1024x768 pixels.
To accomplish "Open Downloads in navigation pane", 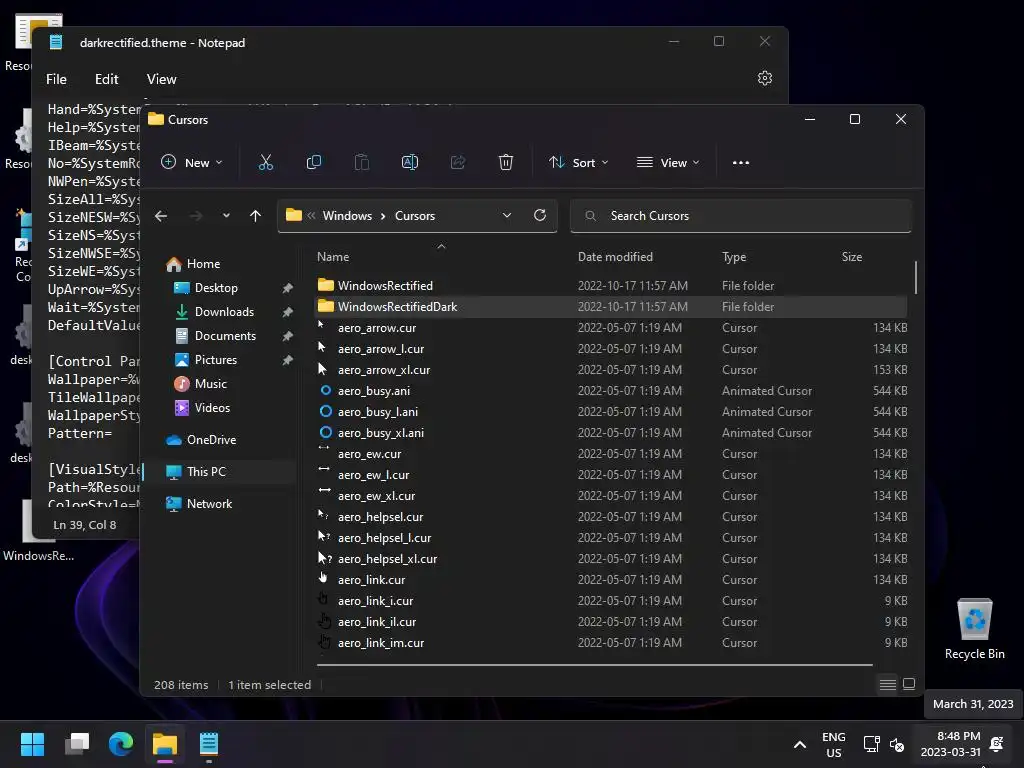I will 224,312.
